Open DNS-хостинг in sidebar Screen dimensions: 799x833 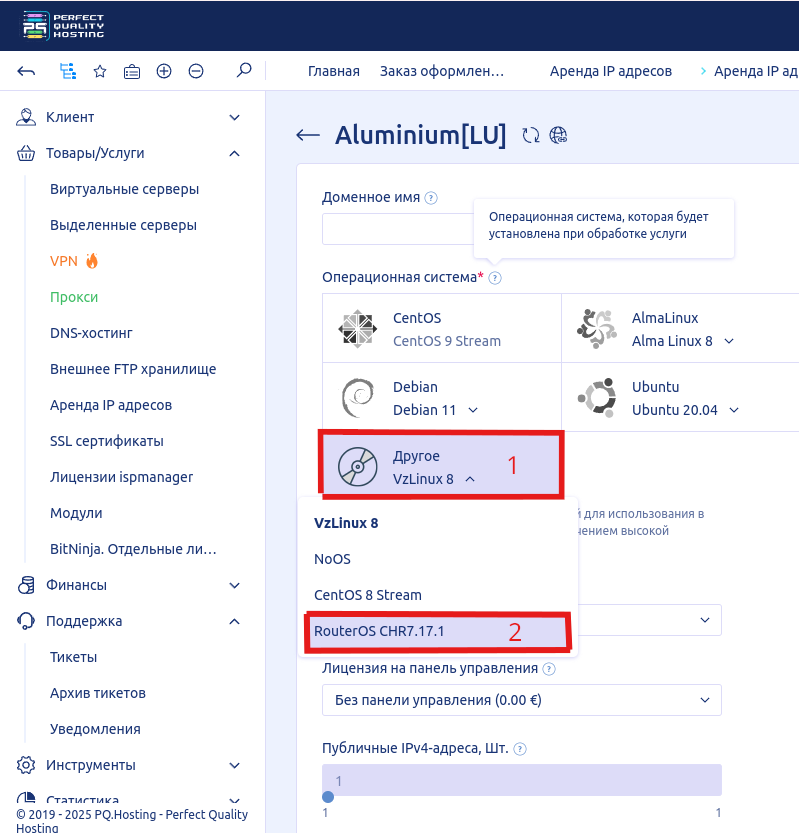(x=91, y=334)
